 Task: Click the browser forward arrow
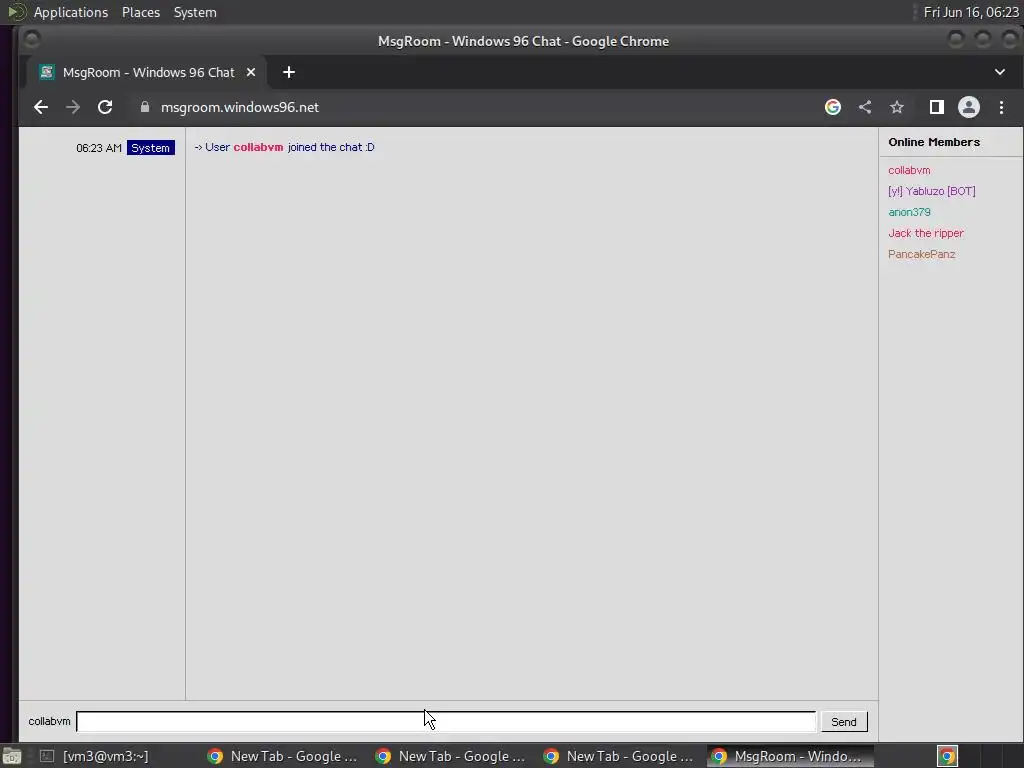(72, 107)
